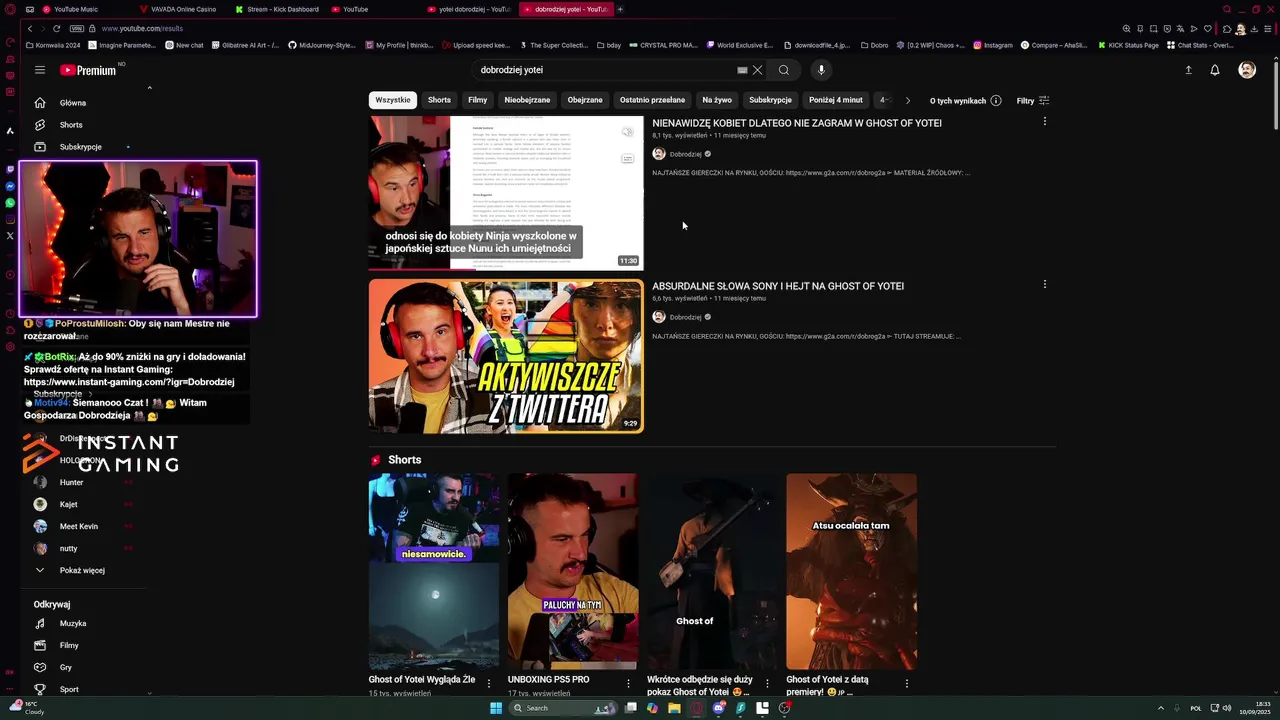Open the Filtry filters panel
1280x720 pixels.
tap(1033, 101)
